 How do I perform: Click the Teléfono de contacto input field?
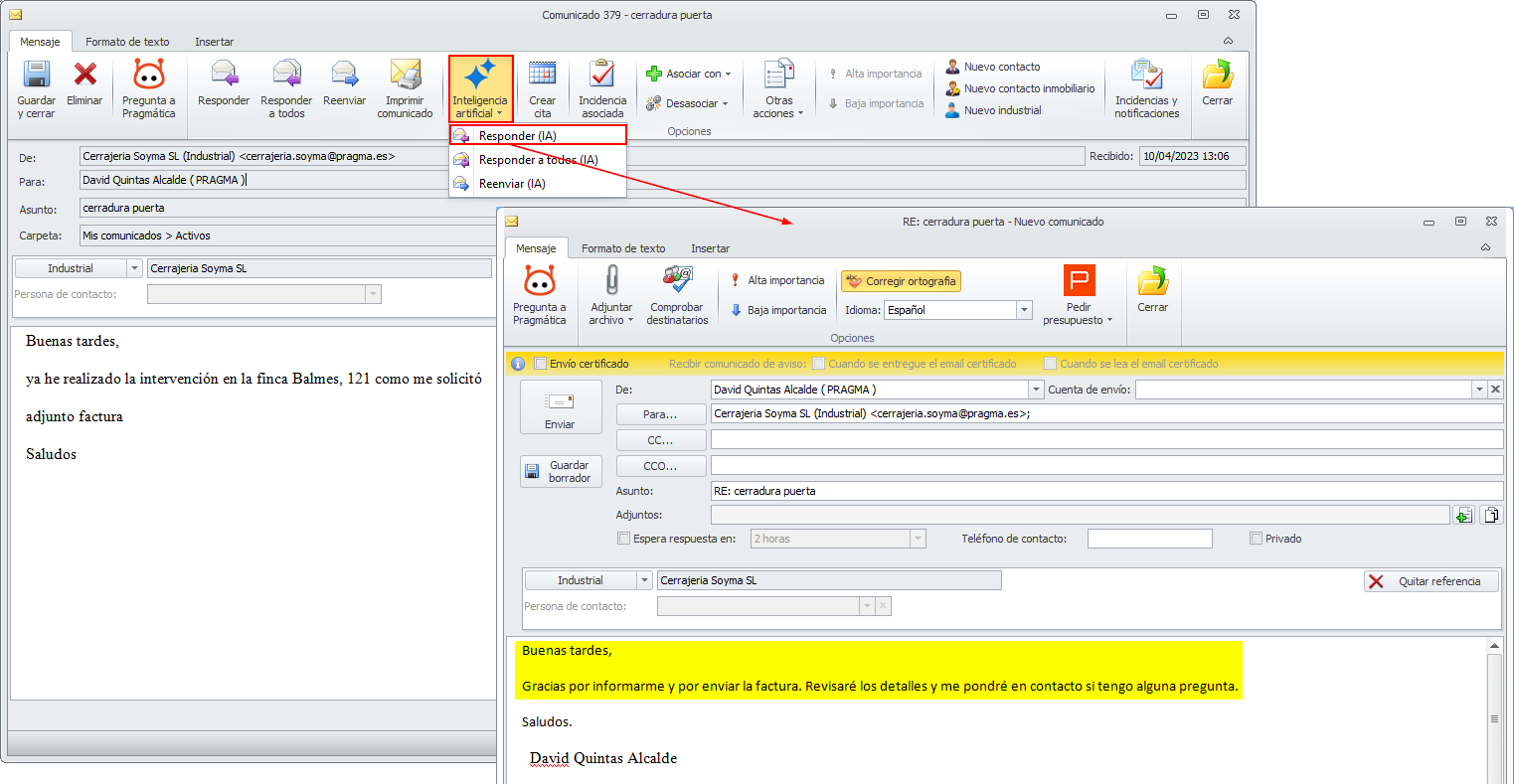click(x=1150, y=539)
